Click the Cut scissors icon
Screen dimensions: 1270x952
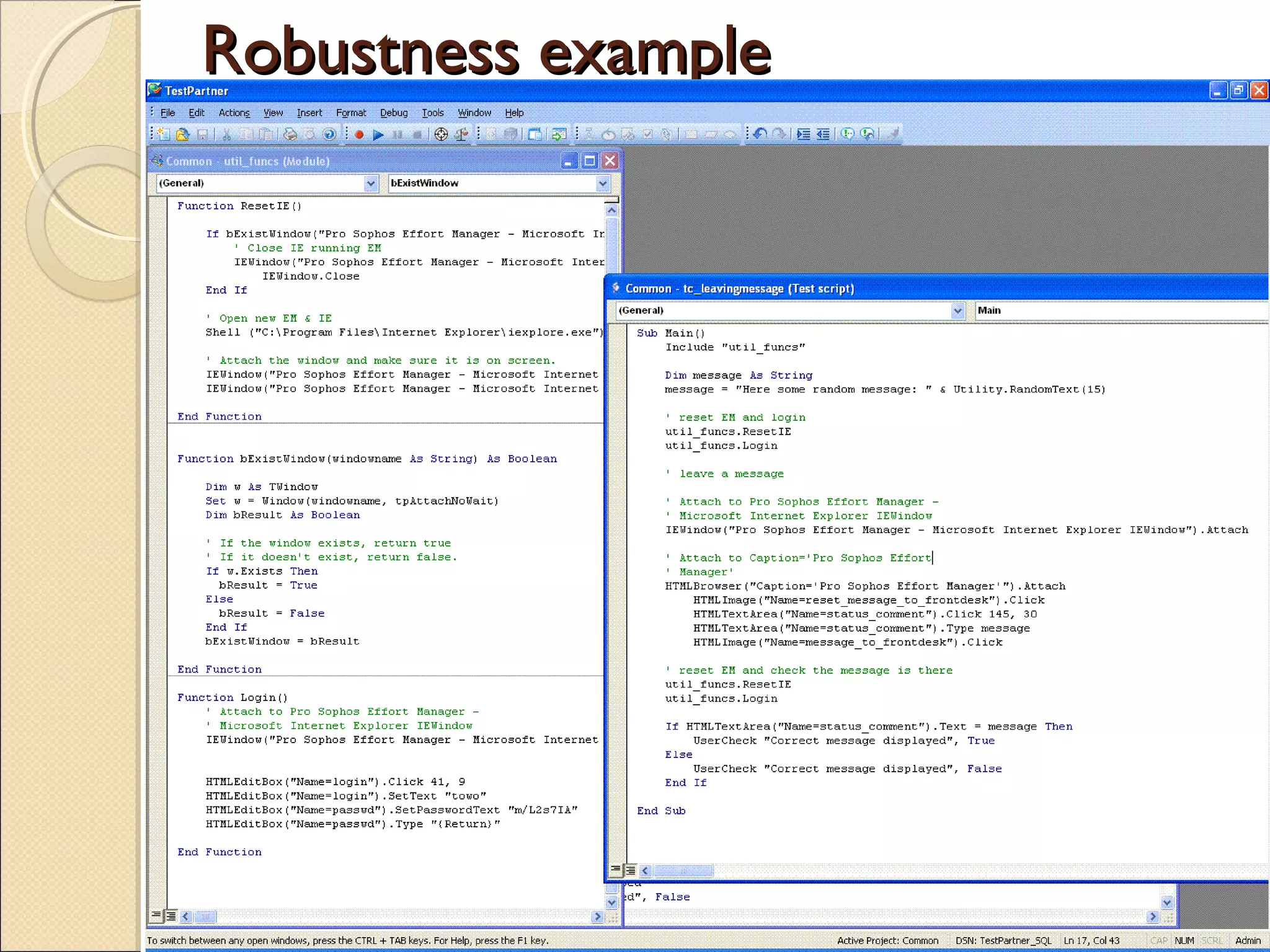coord(226,134)
